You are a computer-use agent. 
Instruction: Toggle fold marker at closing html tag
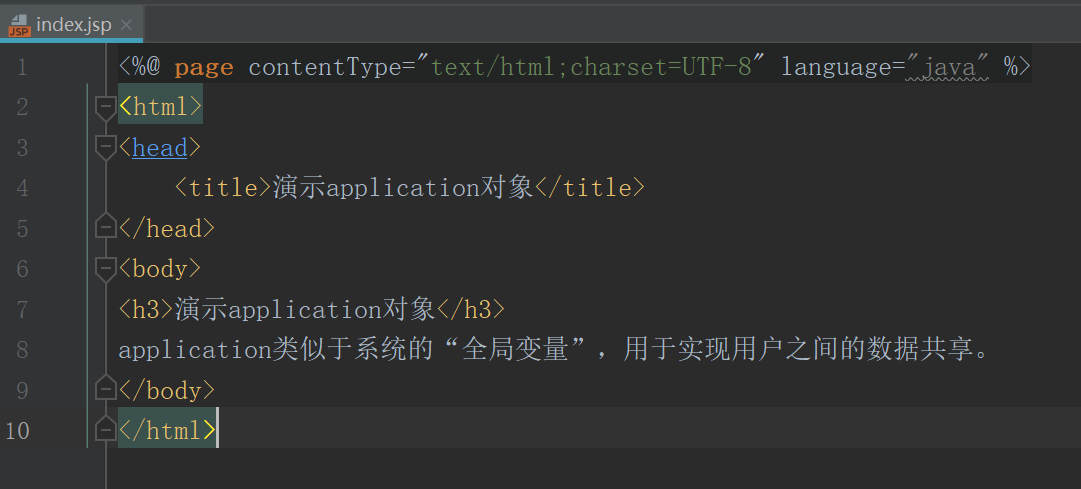pos(105,430)
